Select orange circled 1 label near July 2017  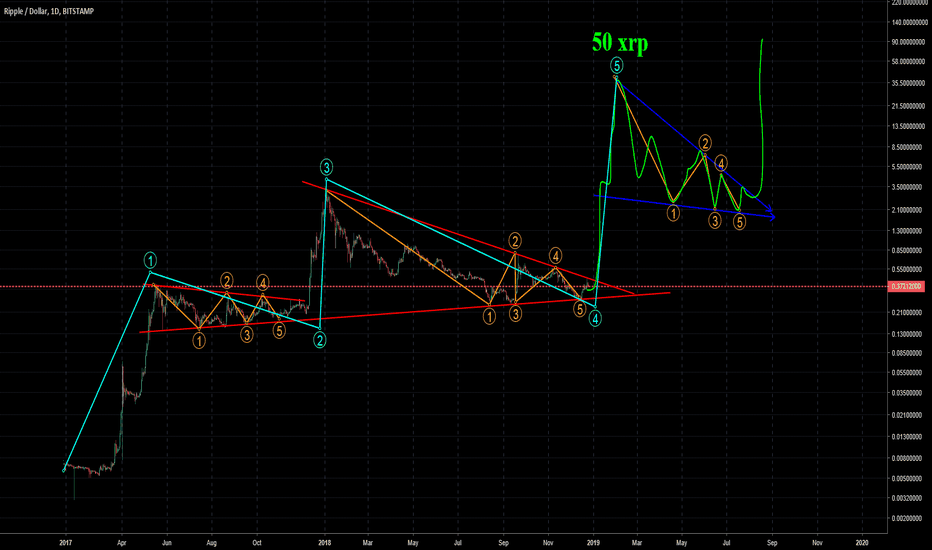tap(199, 340)
